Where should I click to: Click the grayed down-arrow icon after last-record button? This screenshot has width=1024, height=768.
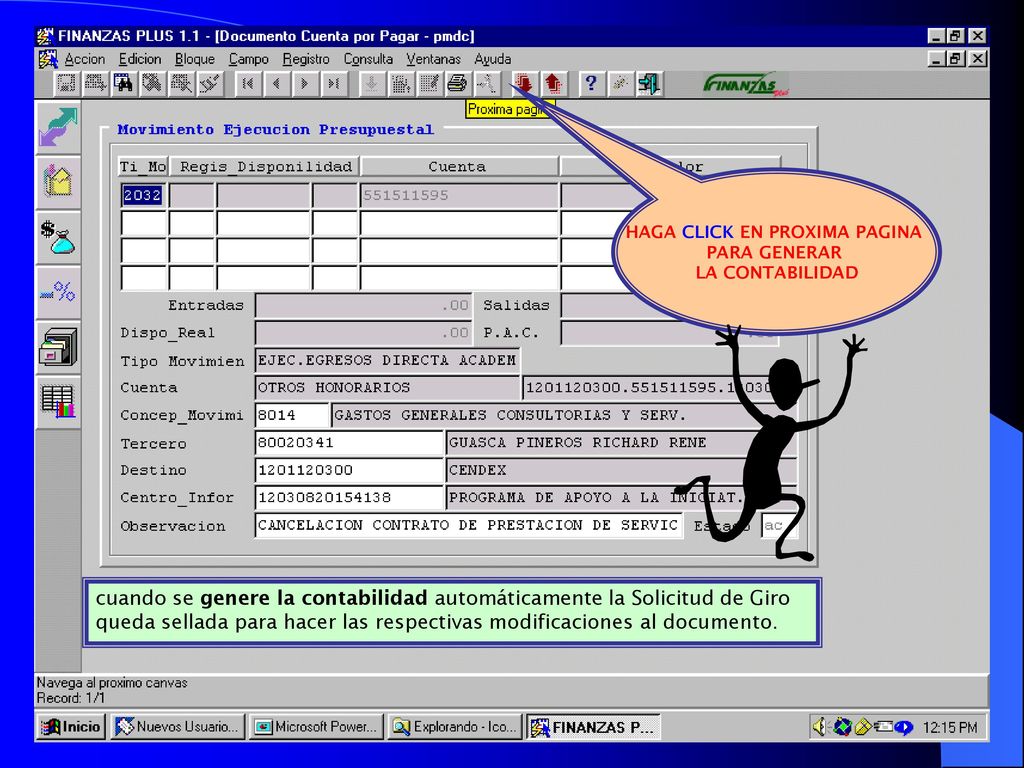(371, 84)
